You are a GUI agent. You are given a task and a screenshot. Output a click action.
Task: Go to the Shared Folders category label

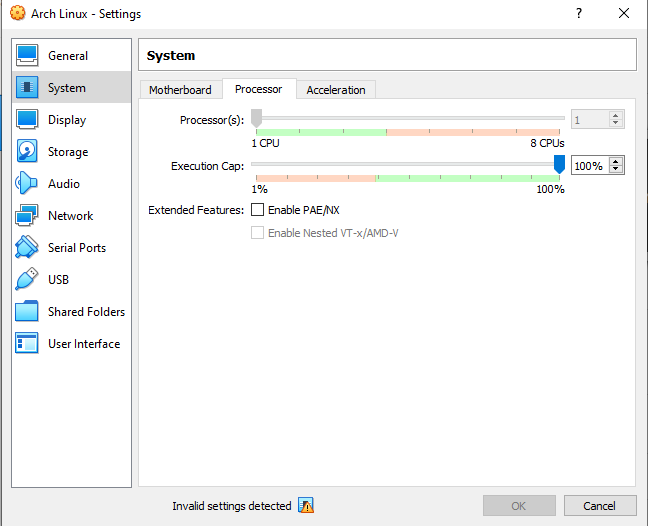86,312
